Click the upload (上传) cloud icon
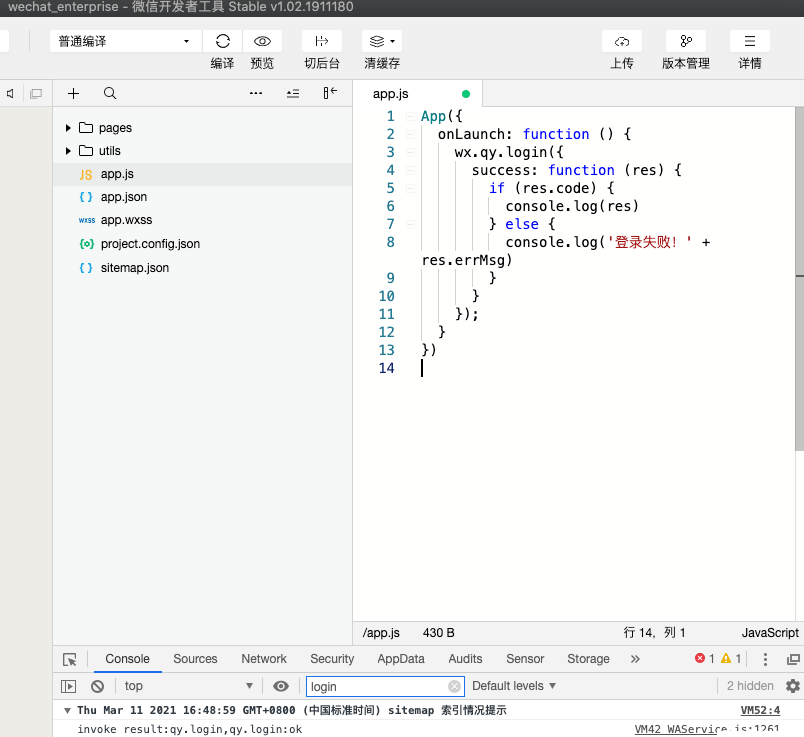Viewport: 804px width, 737px height. (621, 41)
